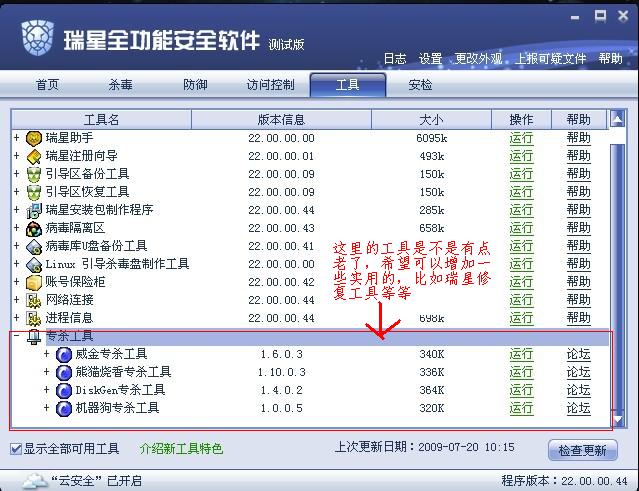Toggle 显示全部可用工具 checkbox
The width and height of the screenshot is (639, 491).
point(16,449)
